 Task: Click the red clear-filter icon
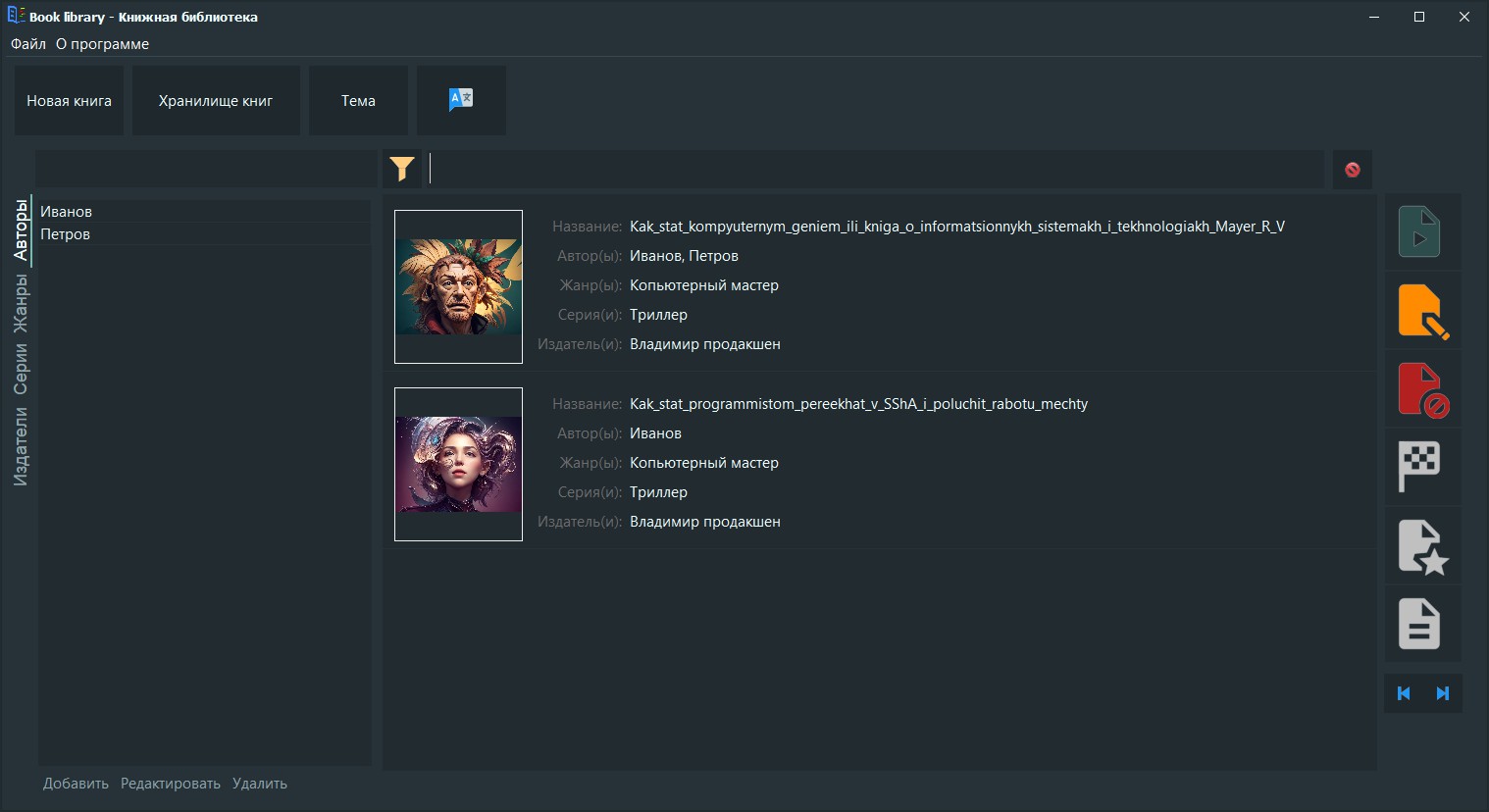[1353, 170]
